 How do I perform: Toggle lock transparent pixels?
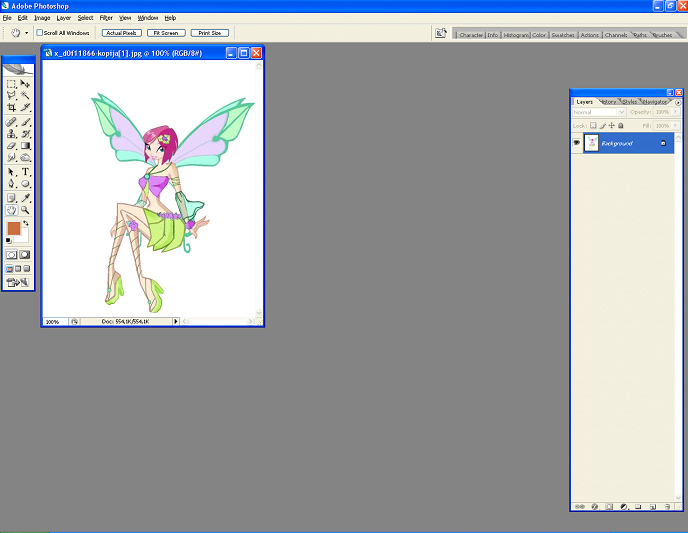tap(593, 125)
